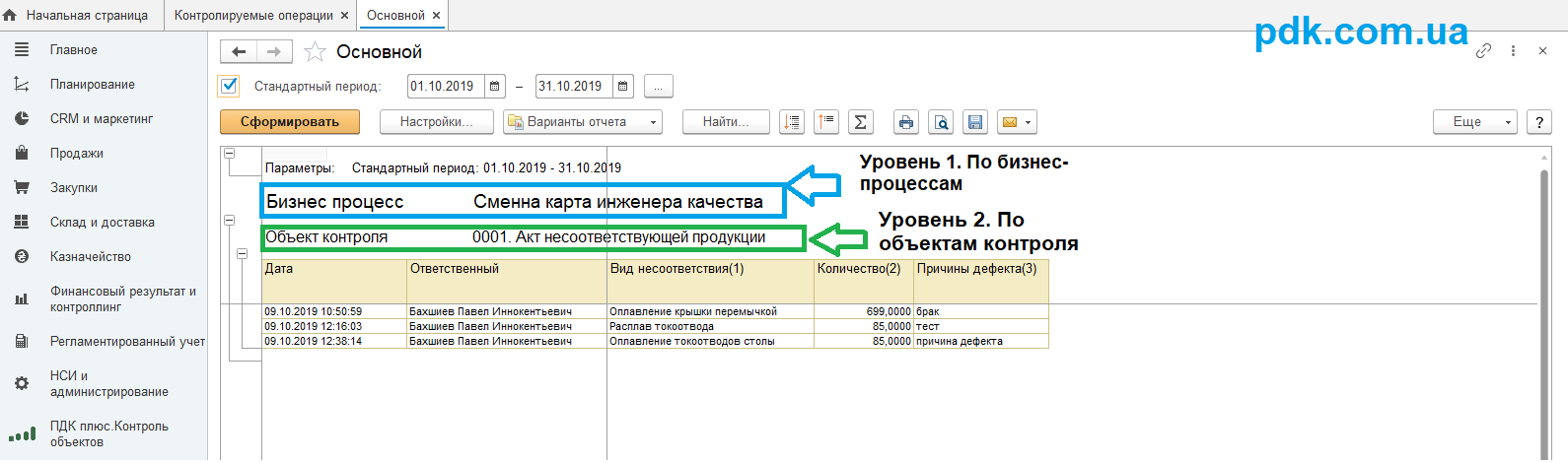The image size is (1568, 463).
Task: Go back with the left arrow button
Action: 238,51
